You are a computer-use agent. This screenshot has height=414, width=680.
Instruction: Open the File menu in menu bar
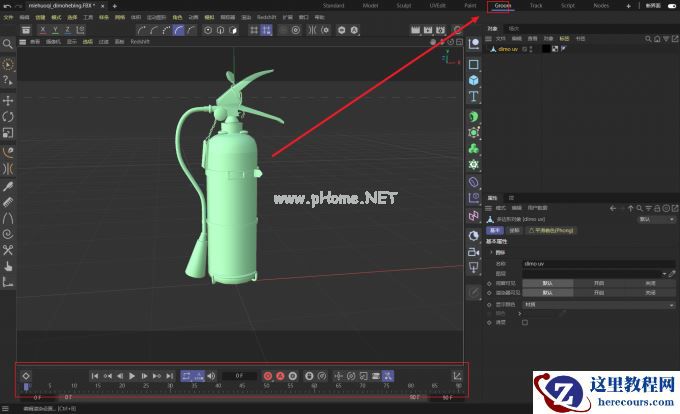pos(8,17)
